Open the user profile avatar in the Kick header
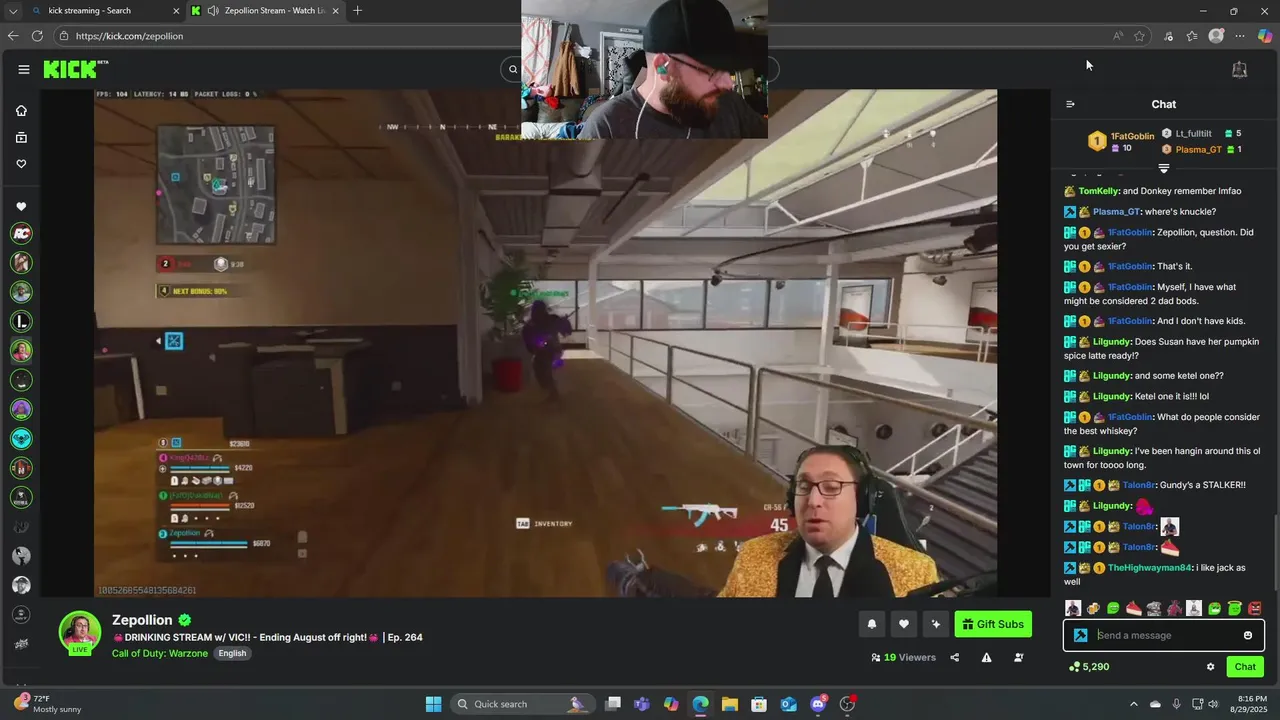The width and height of the screenshot is (1280, 720). point(1239,69)
